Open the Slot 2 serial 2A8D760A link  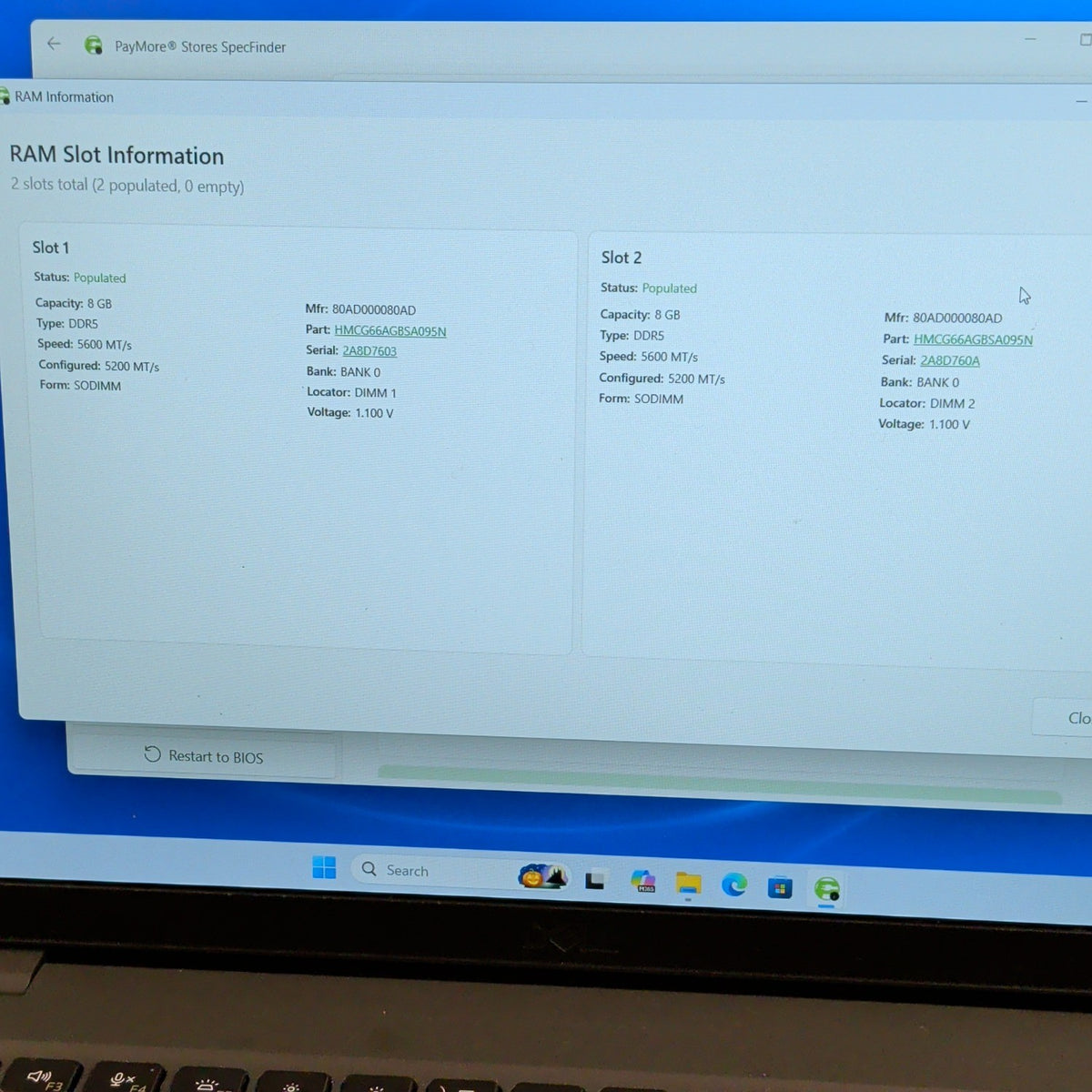click(950, 360)
